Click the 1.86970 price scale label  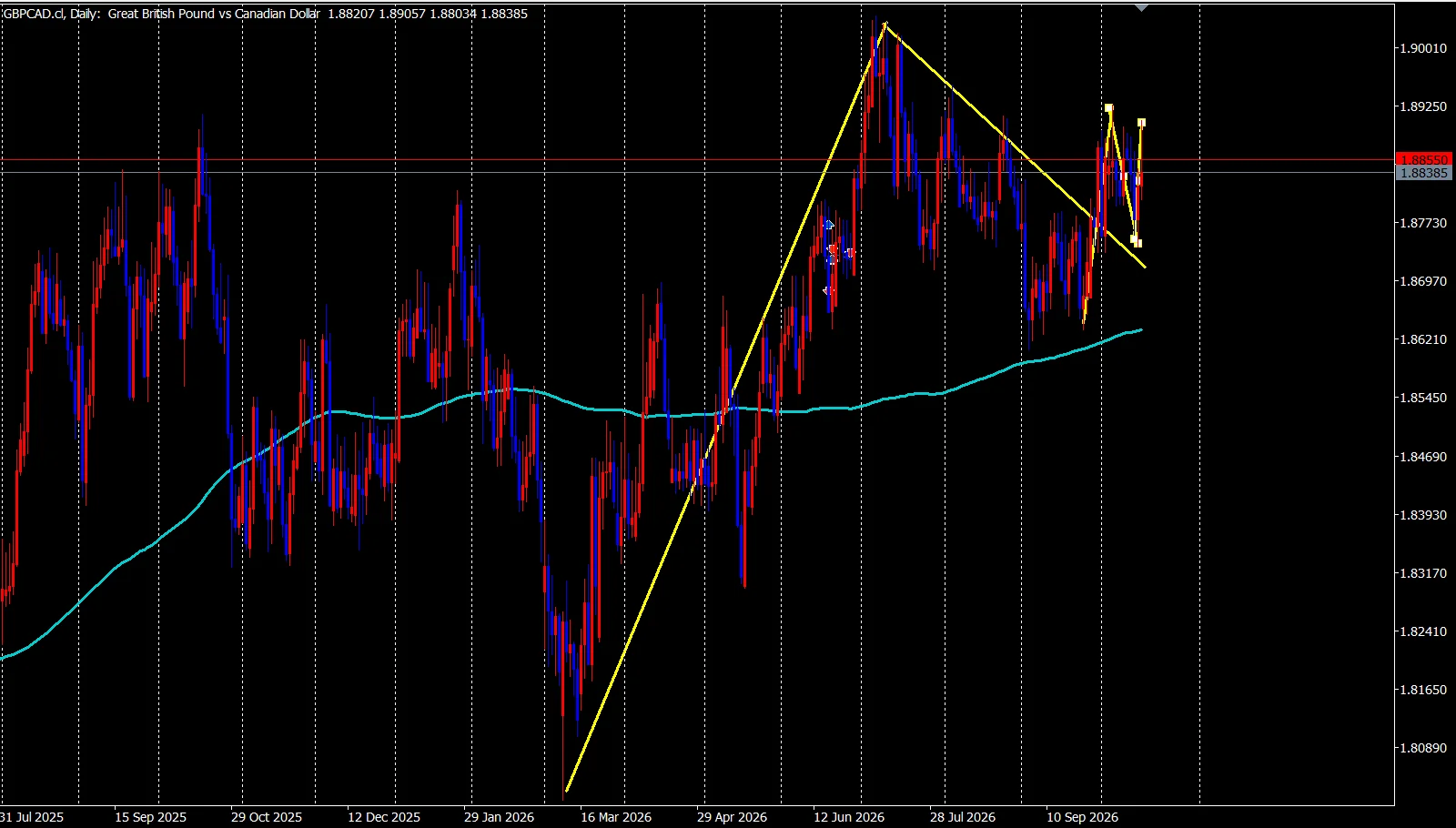tap(1422, 281)
